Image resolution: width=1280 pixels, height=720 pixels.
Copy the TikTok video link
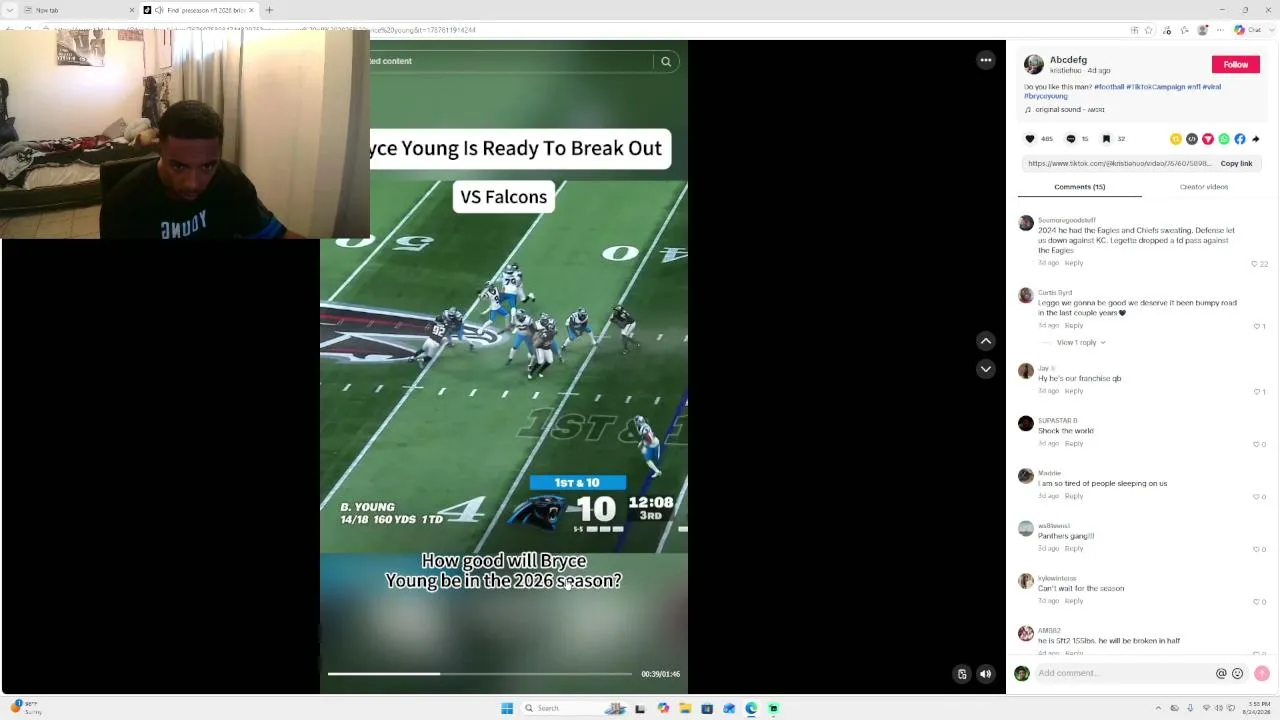[1236, 163]
